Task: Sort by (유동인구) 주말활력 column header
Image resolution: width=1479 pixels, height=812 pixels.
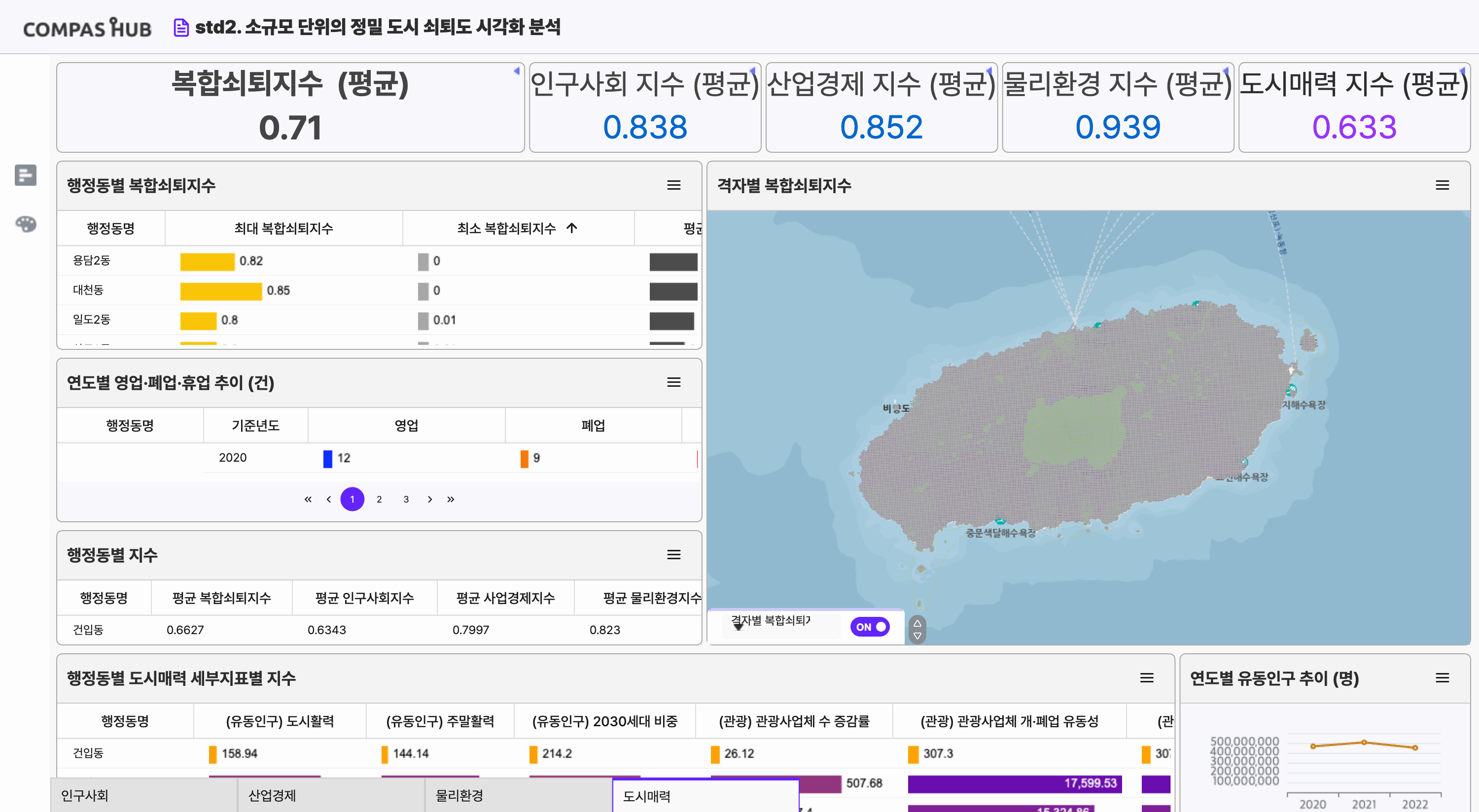Action: [x=440, y=721]
